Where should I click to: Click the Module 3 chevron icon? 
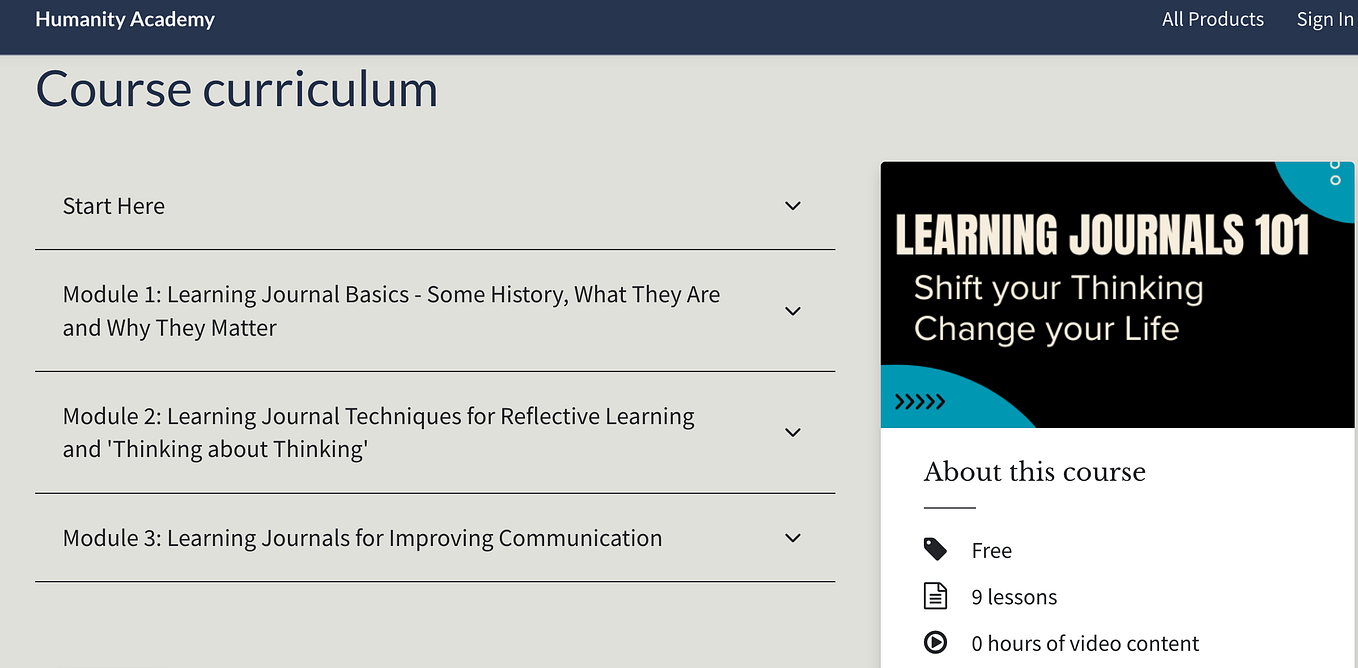(792, 538)
